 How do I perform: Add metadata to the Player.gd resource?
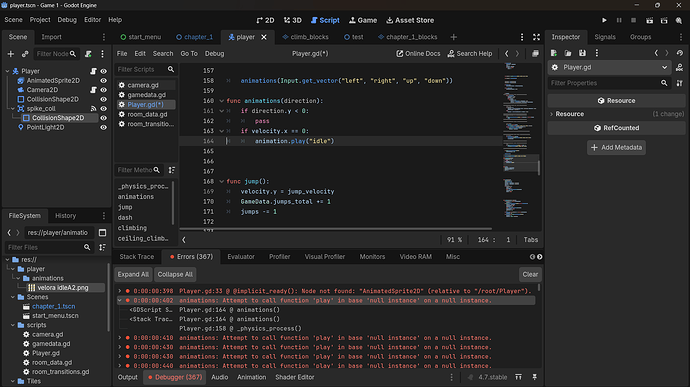[x=617, y=147]
